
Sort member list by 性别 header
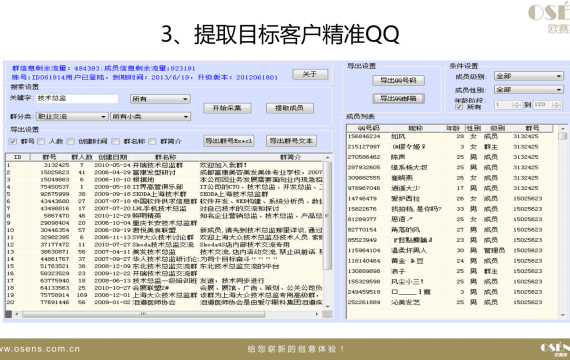point(474,128)
